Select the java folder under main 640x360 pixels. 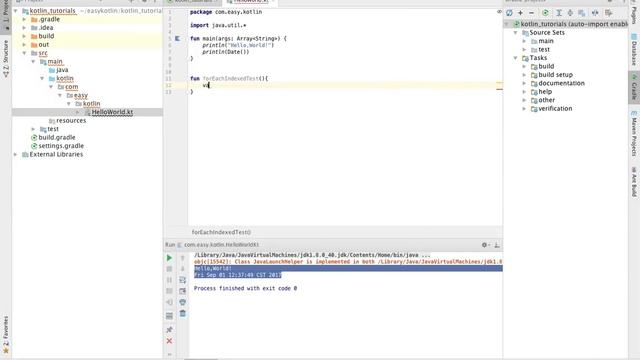point(62,70)
